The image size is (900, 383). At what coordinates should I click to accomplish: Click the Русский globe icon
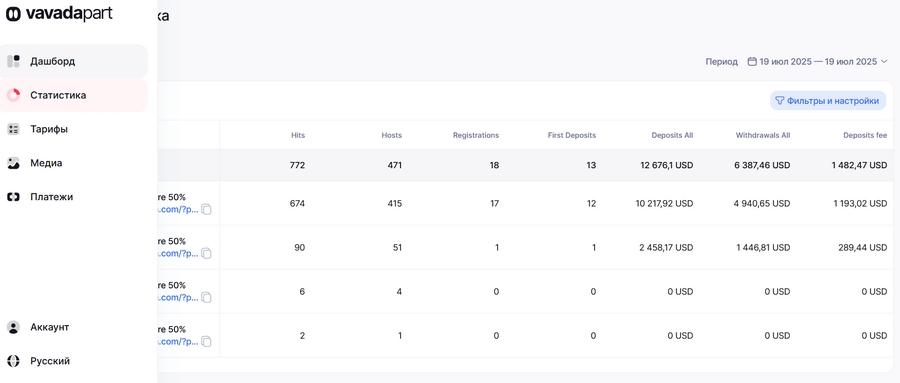(13, 361)
